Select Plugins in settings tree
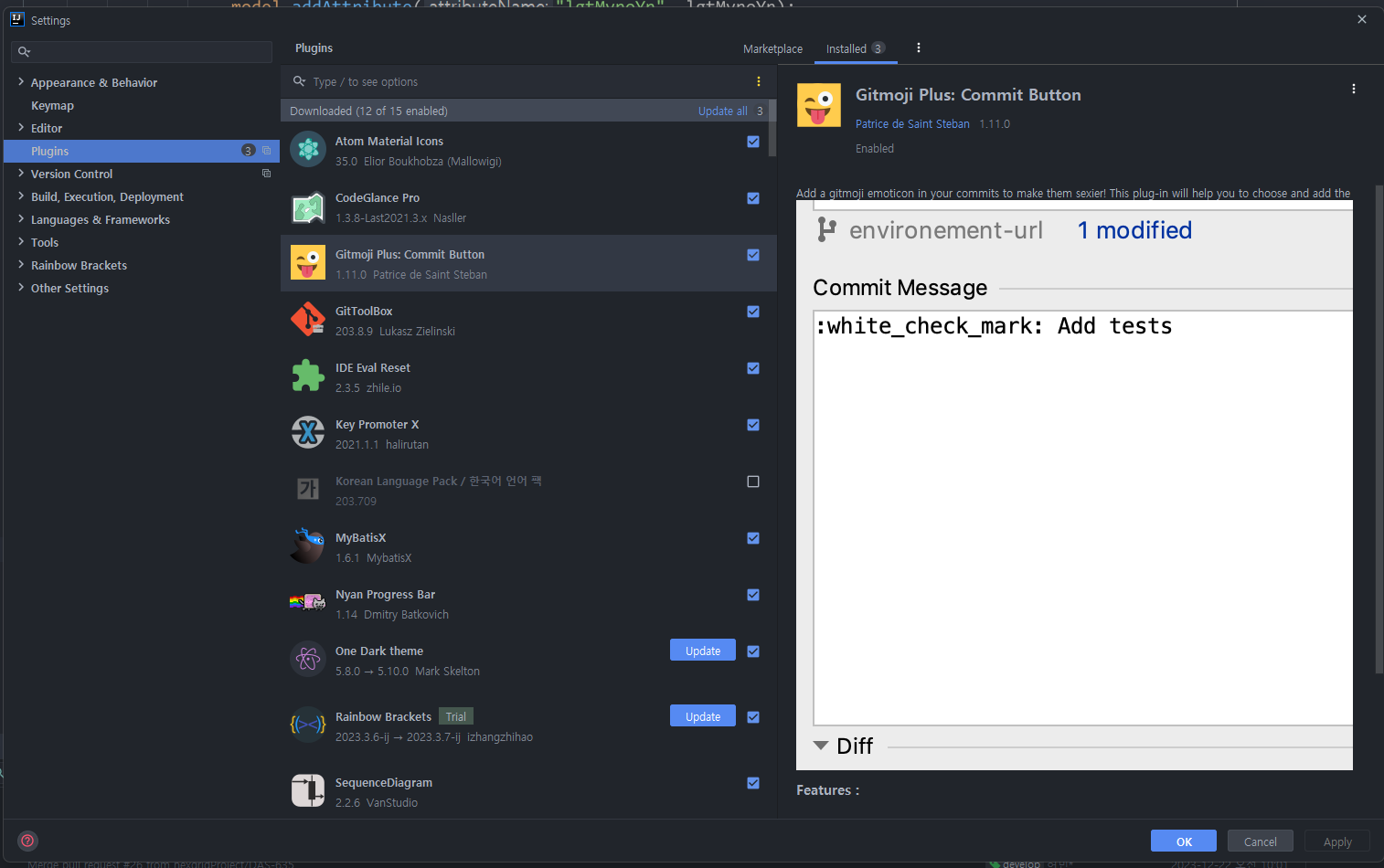 [x=142, y=151]
